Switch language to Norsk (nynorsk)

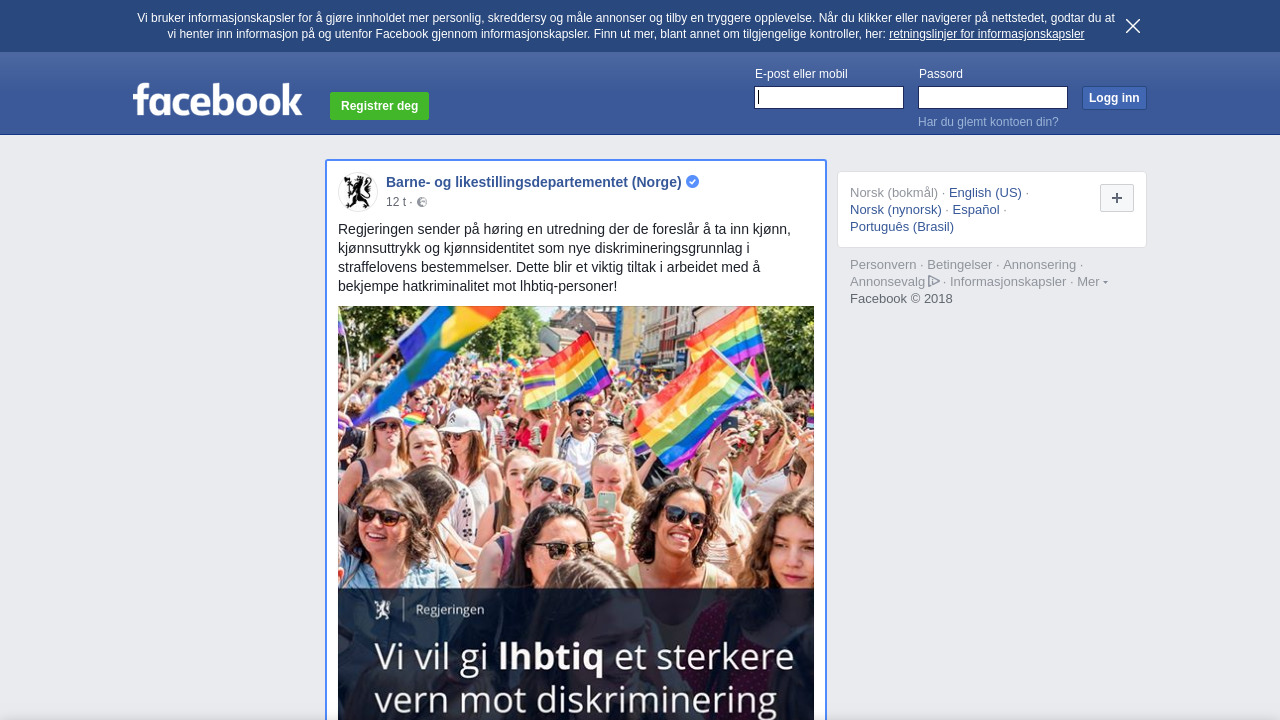[896, 210]
